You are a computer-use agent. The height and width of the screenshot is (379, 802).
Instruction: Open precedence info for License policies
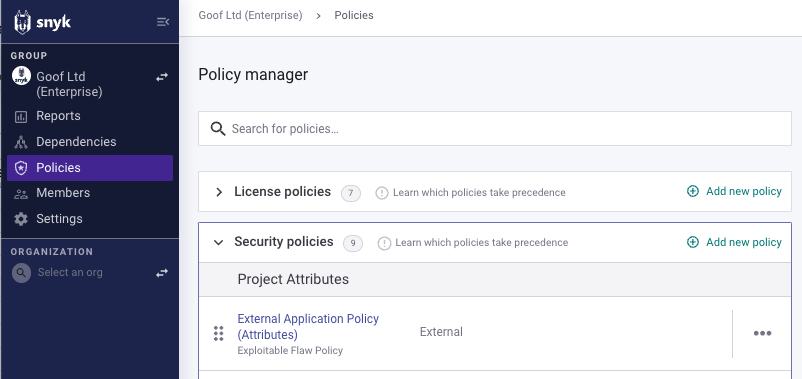click(x=479, y=193)
